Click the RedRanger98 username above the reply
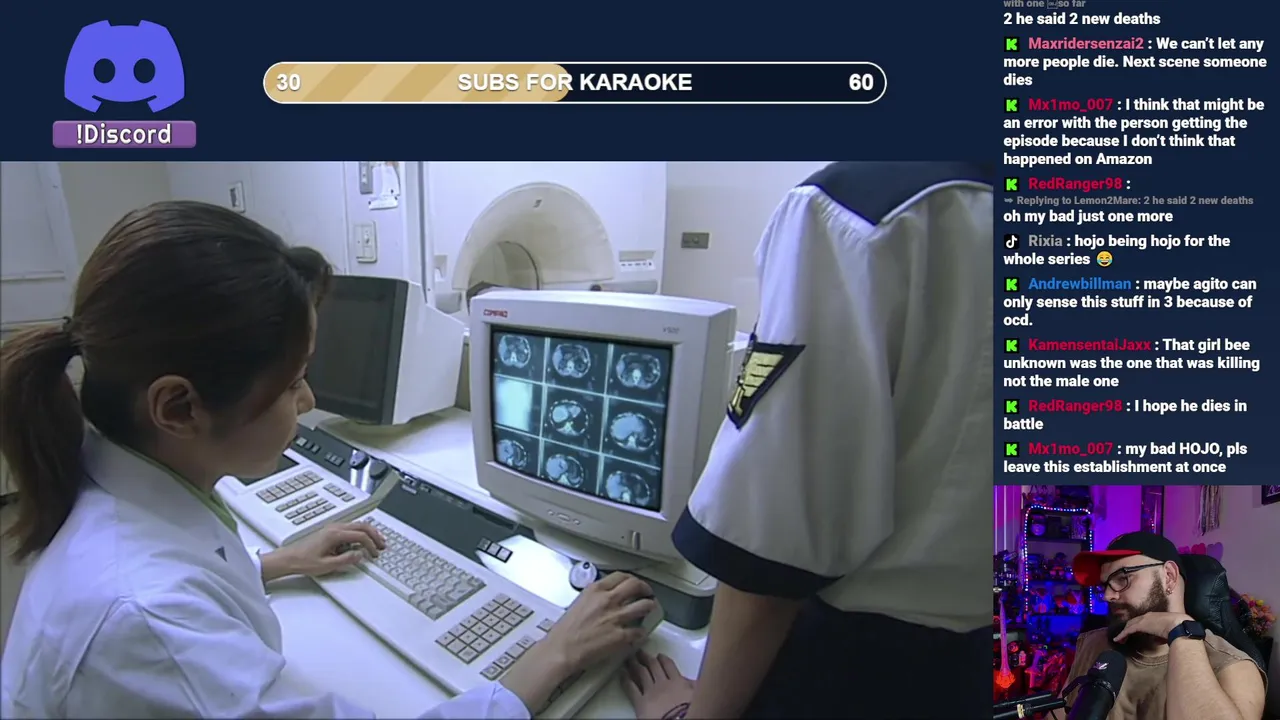 pos(1075,184)
